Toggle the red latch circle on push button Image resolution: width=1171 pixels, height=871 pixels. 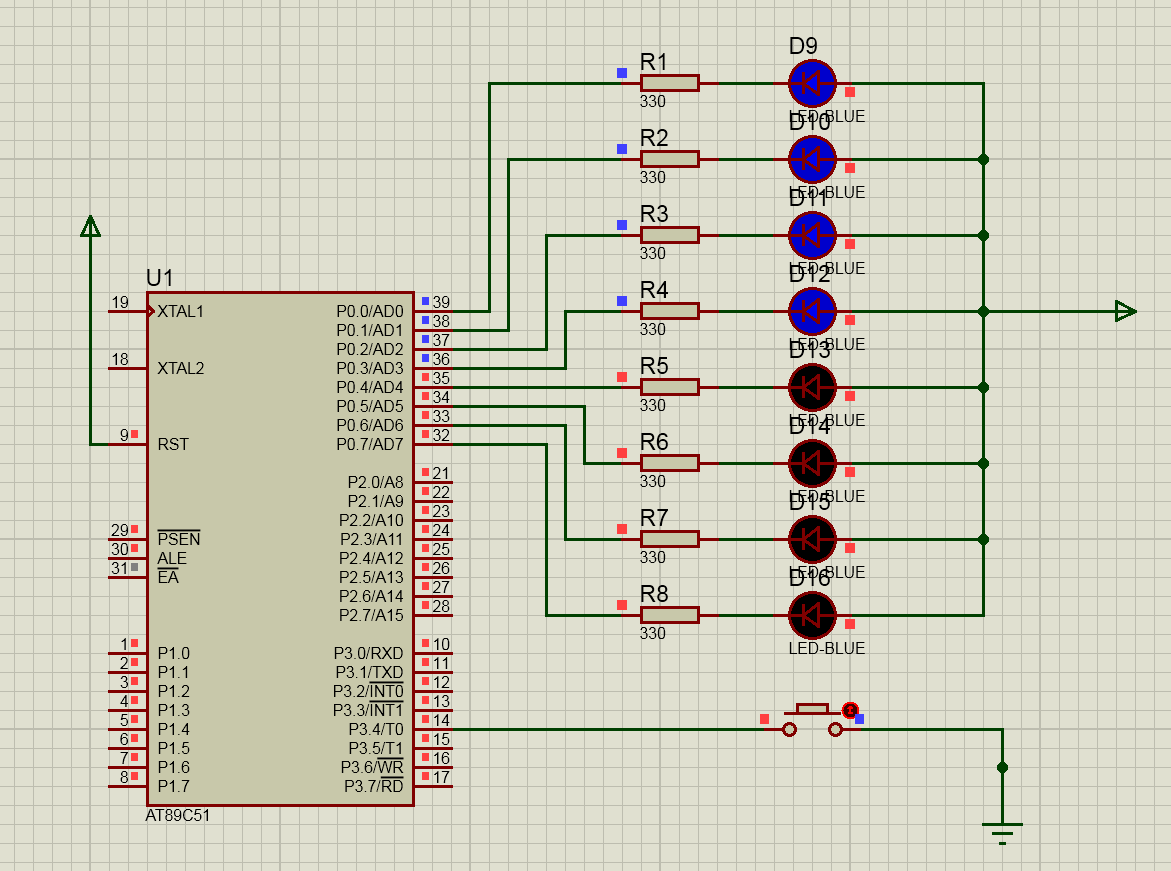(850, 710)
